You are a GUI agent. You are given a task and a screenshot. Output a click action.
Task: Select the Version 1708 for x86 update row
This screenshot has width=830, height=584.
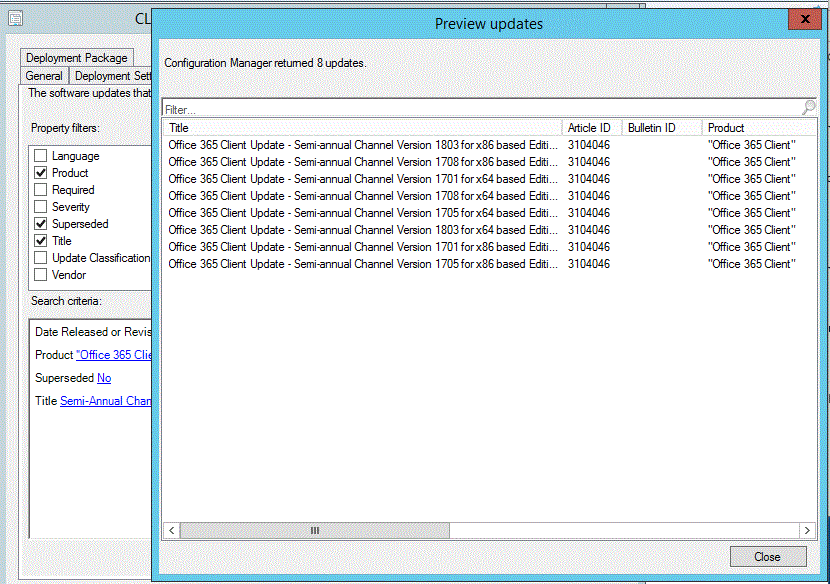pyautogui.click(x=490, y=161)
